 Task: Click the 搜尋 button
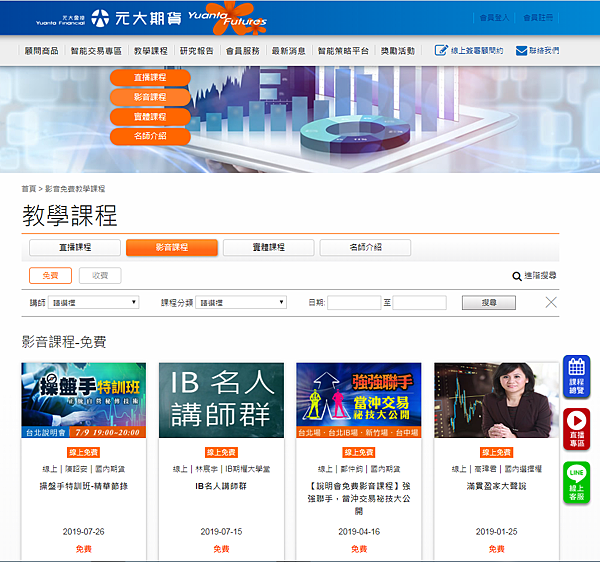(x=489, y=302)
